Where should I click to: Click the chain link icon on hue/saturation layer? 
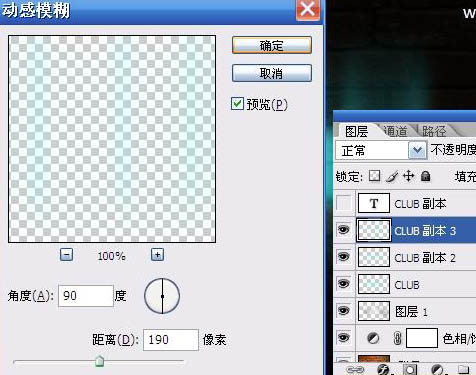click(x=397, y=338)
